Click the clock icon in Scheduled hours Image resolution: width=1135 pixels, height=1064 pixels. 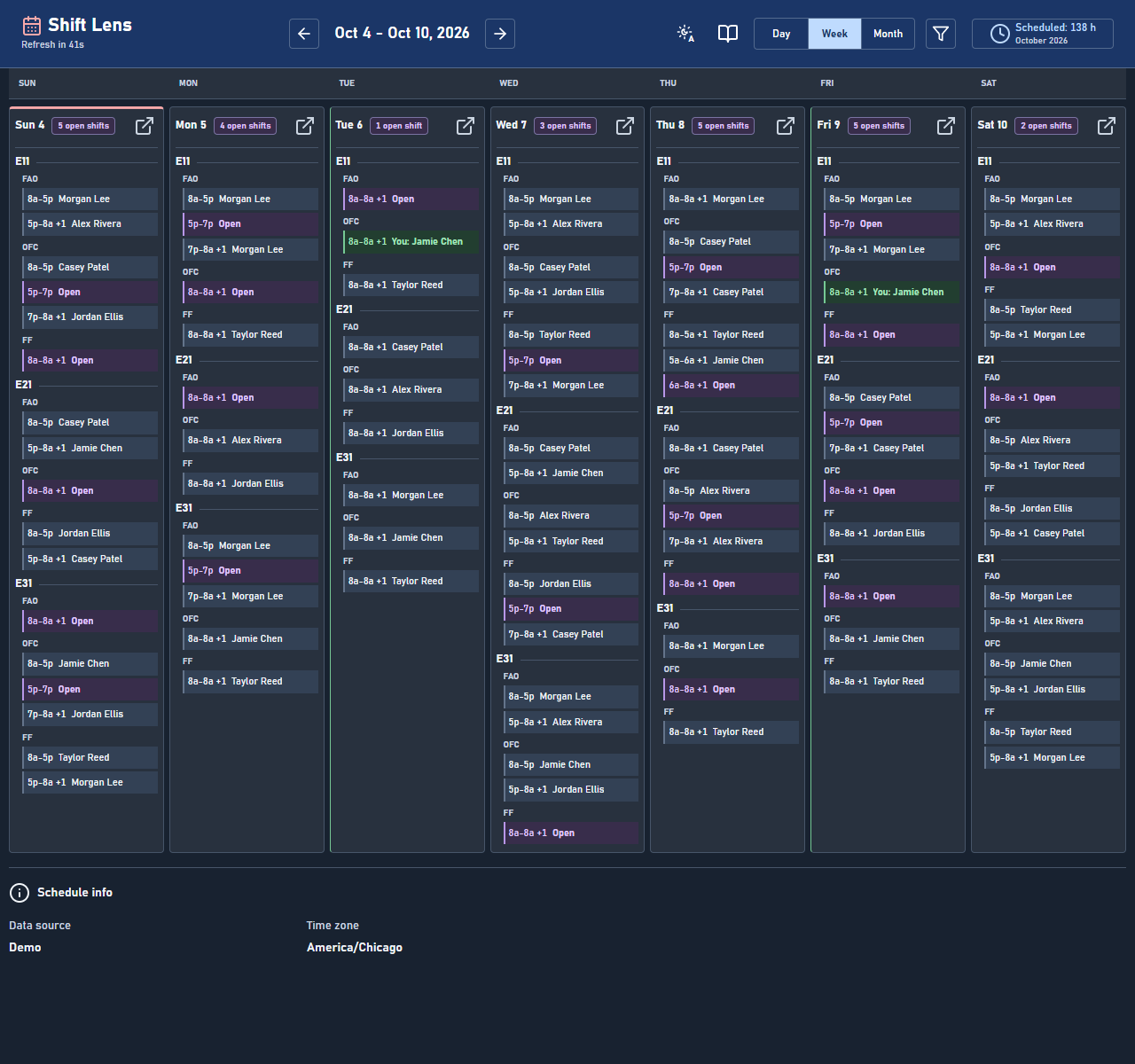tap(999, 34)
